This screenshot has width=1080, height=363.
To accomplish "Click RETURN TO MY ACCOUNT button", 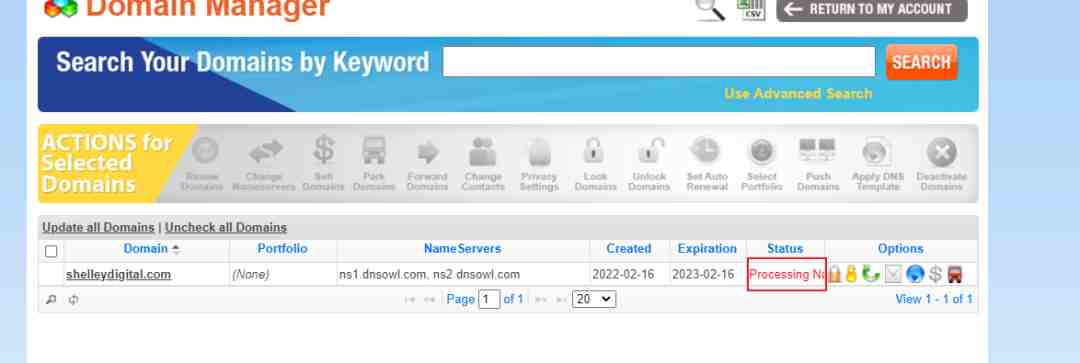I will point(871,10).
